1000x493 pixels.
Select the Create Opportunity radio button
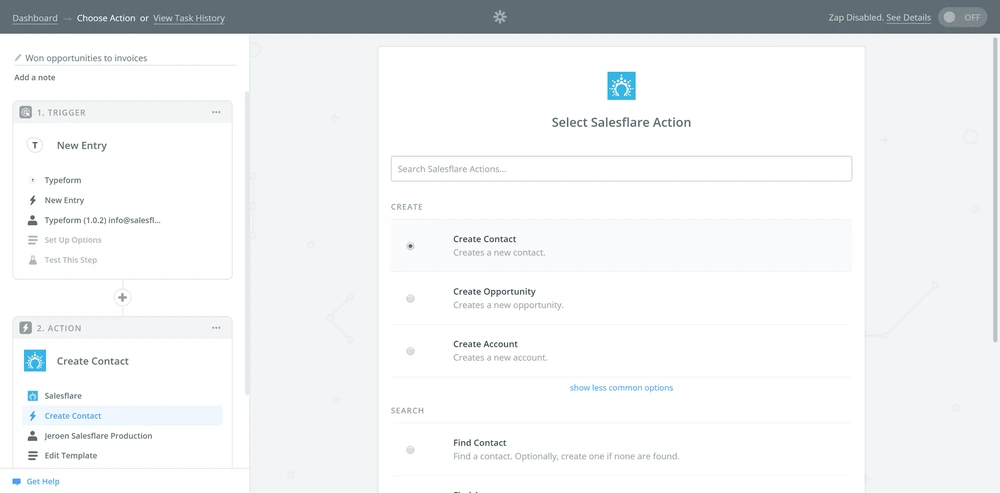pos(410,298)
